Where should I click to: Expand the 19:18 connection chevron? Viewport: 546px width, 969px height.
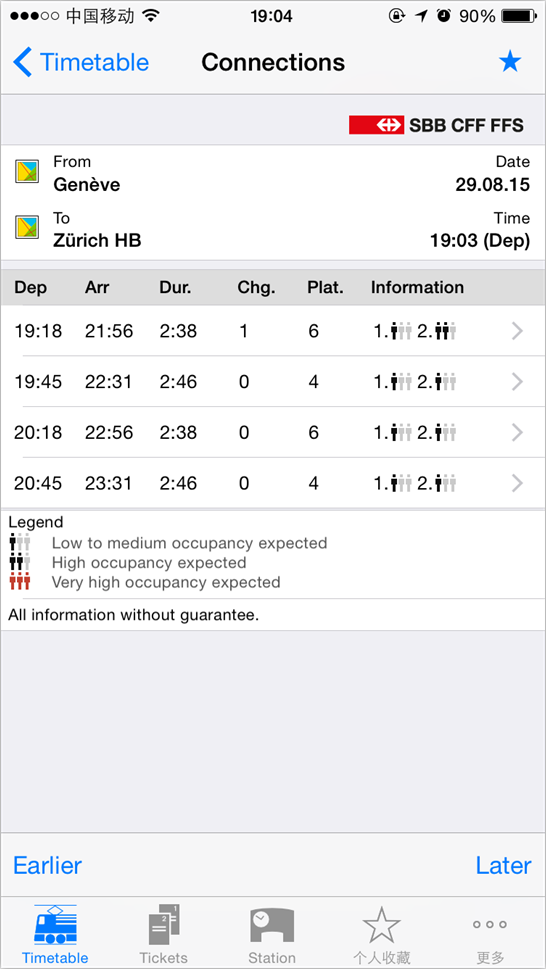(x=518, y=332)
